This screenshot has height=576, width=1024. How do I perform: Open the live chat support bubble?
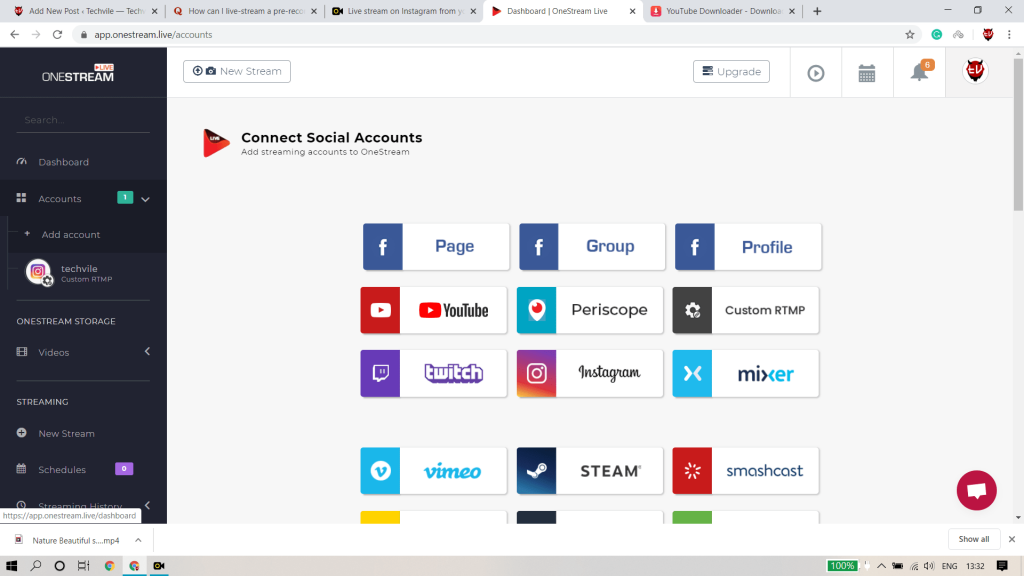[x=976, y=490]
